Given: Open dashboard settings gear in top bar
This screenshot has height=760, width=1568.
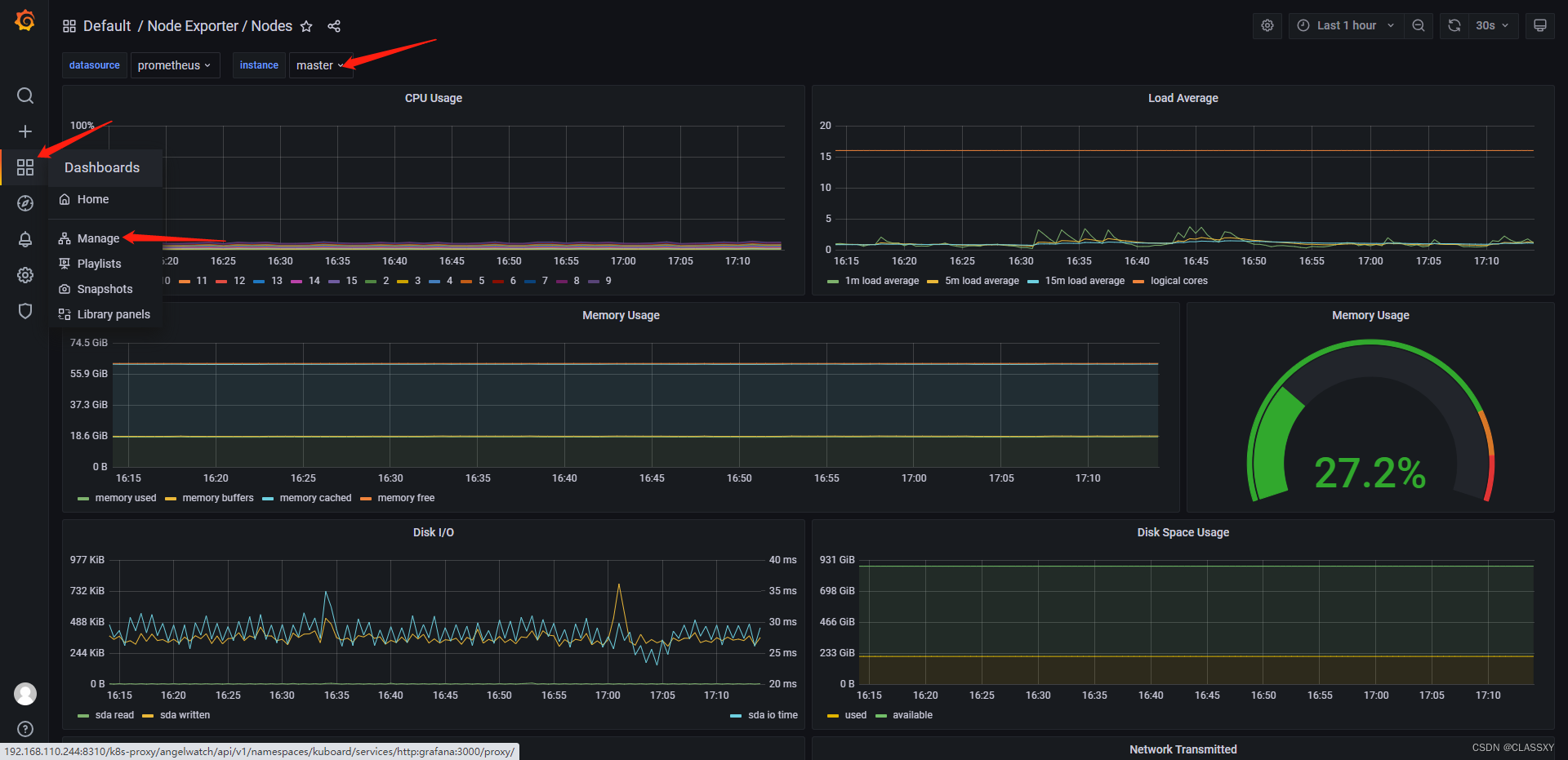Looking at the screenshot, I should pyautogui.click(x=1267, y=25).
